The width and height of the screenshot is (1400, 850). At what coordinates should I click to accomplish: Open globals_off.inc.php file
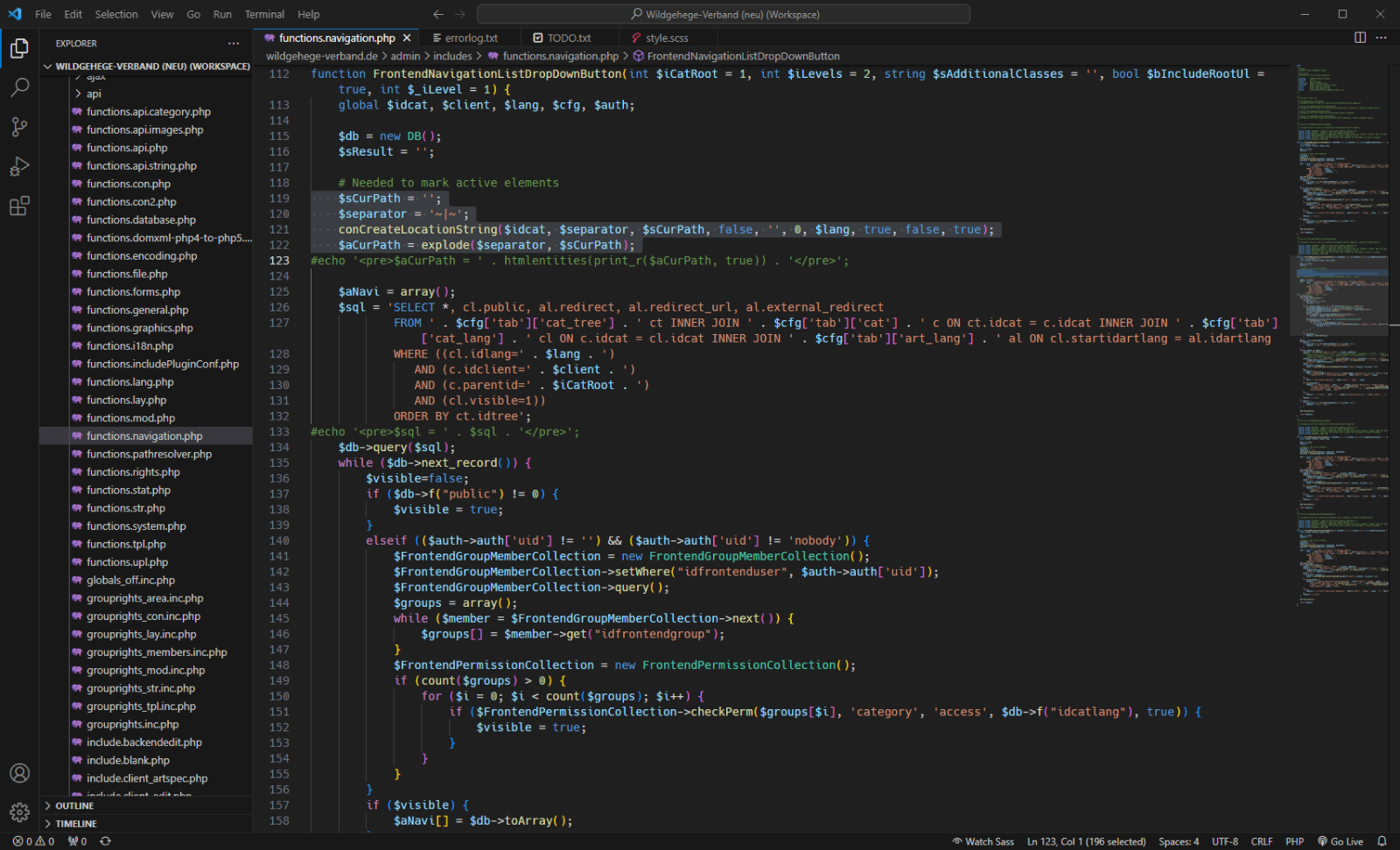[130, 580]
